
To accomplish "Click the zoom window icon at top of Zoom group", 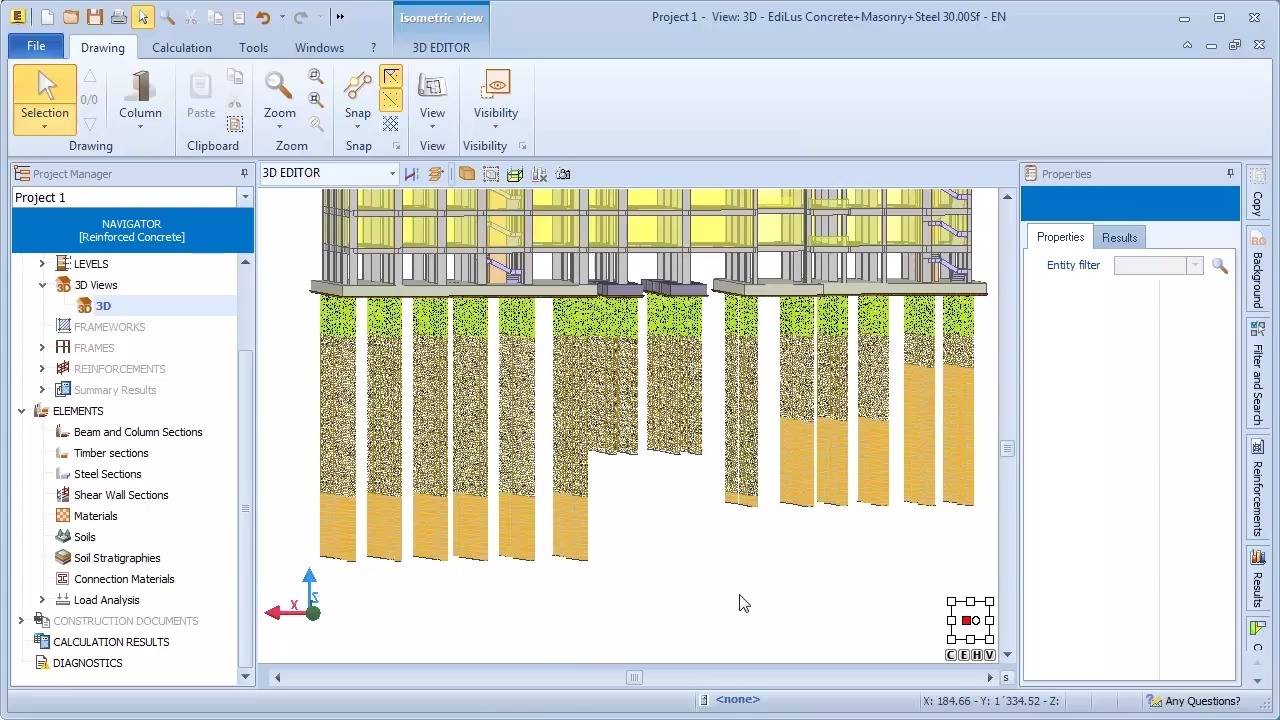I will (x=316, y=76).
